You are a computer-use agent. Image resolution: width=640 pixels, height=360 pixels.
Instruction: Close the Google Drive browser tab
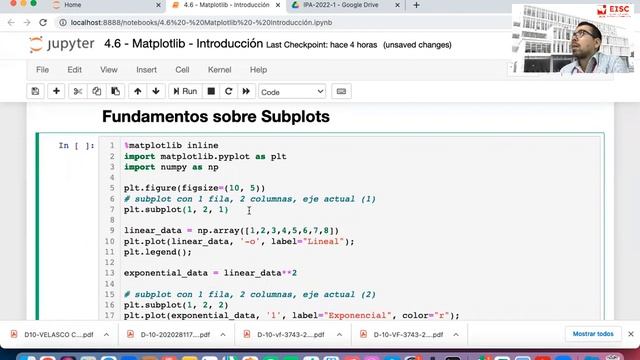click(397, 5)
